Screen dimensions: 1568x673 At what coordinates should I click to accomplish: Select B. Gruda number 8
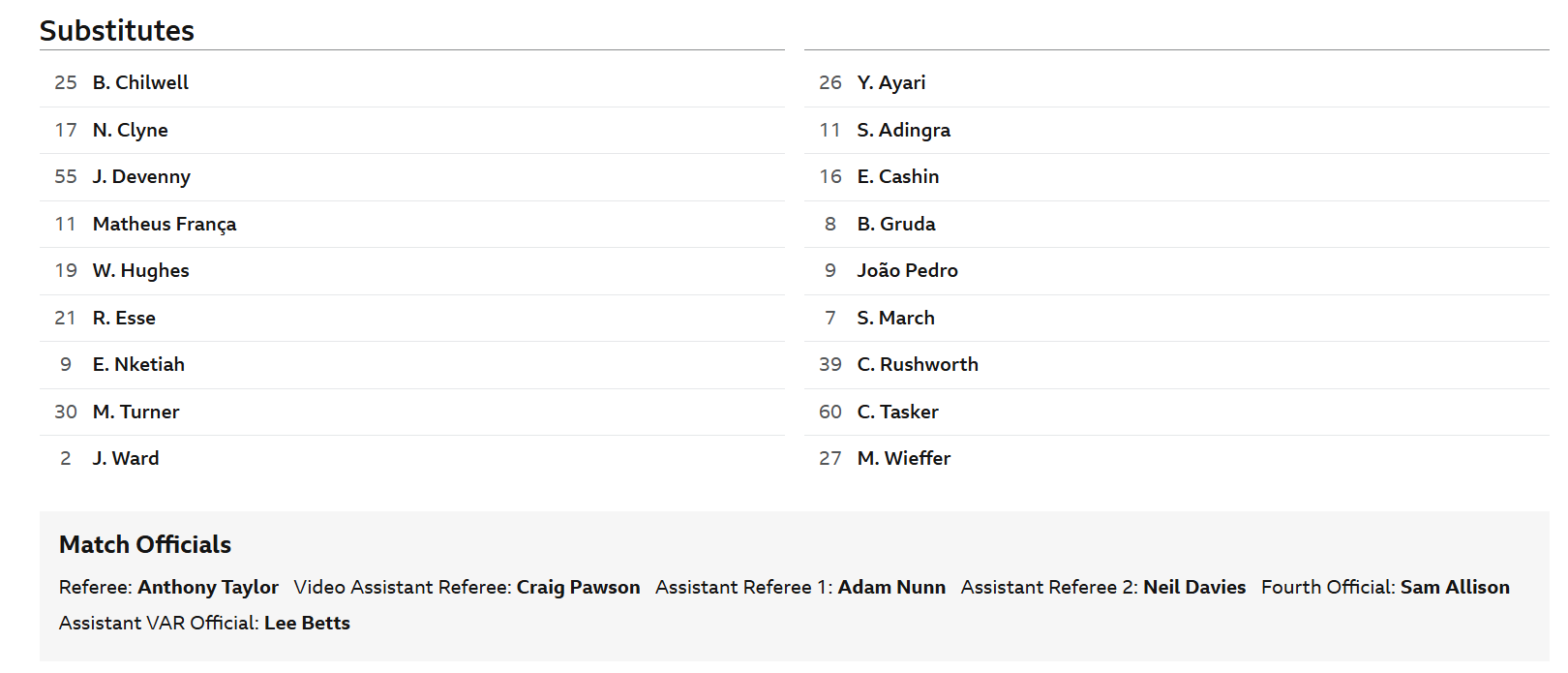pos(1176,224)
